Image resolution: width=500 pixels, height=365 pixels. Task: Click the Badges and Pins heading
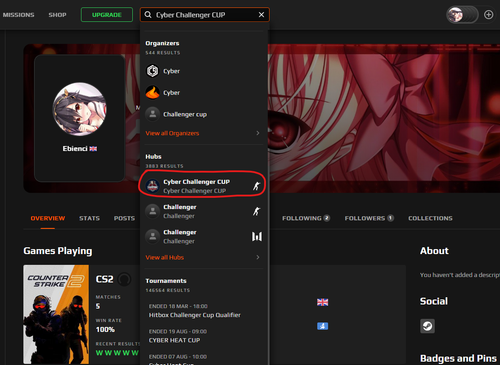(x=458, y=358)
